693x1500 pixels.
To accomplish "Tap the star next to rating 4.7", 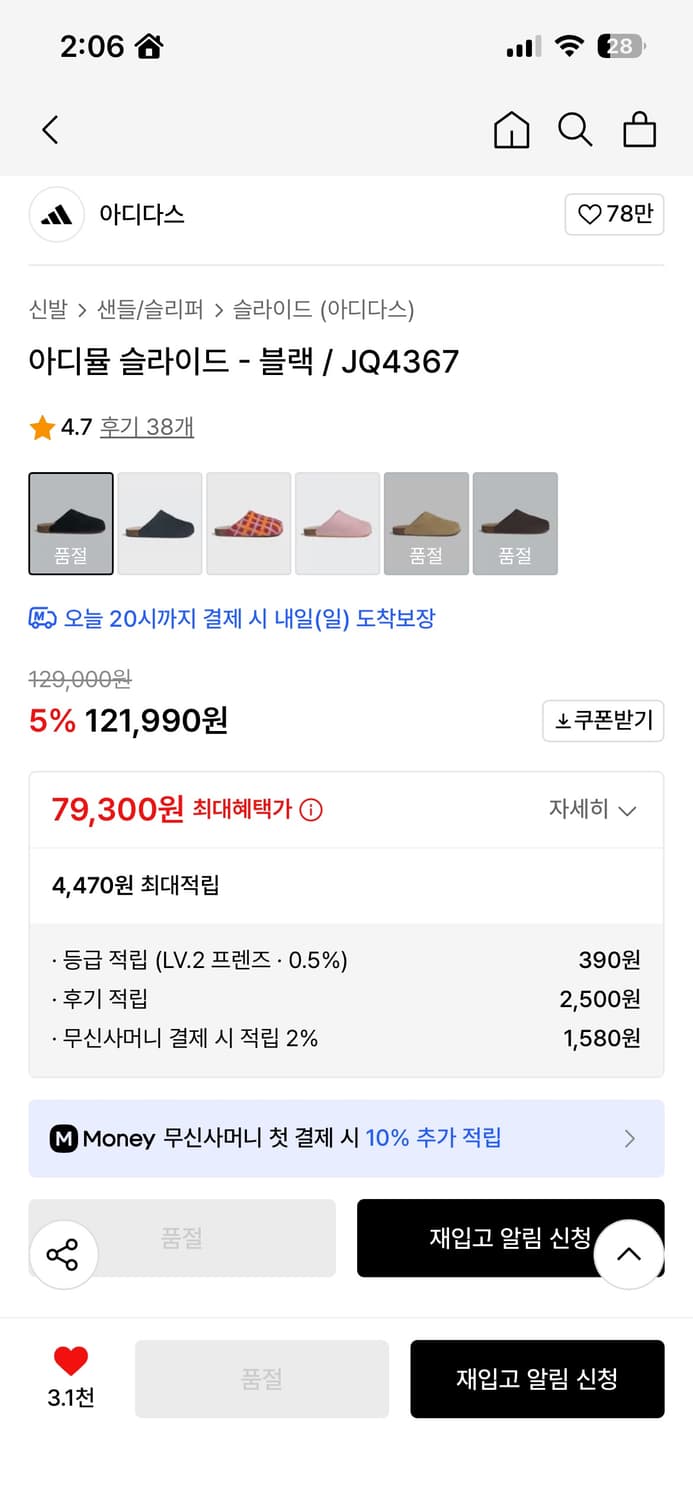I will click(42, 427).
